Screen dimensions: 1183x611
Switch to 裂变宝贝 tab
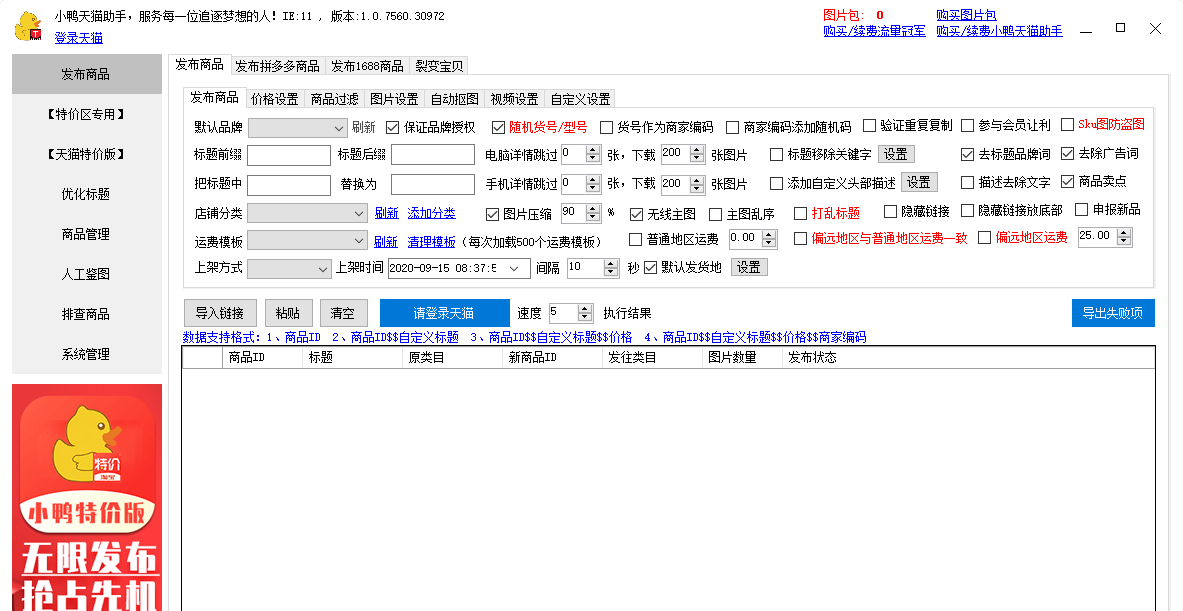coord(439,66)
